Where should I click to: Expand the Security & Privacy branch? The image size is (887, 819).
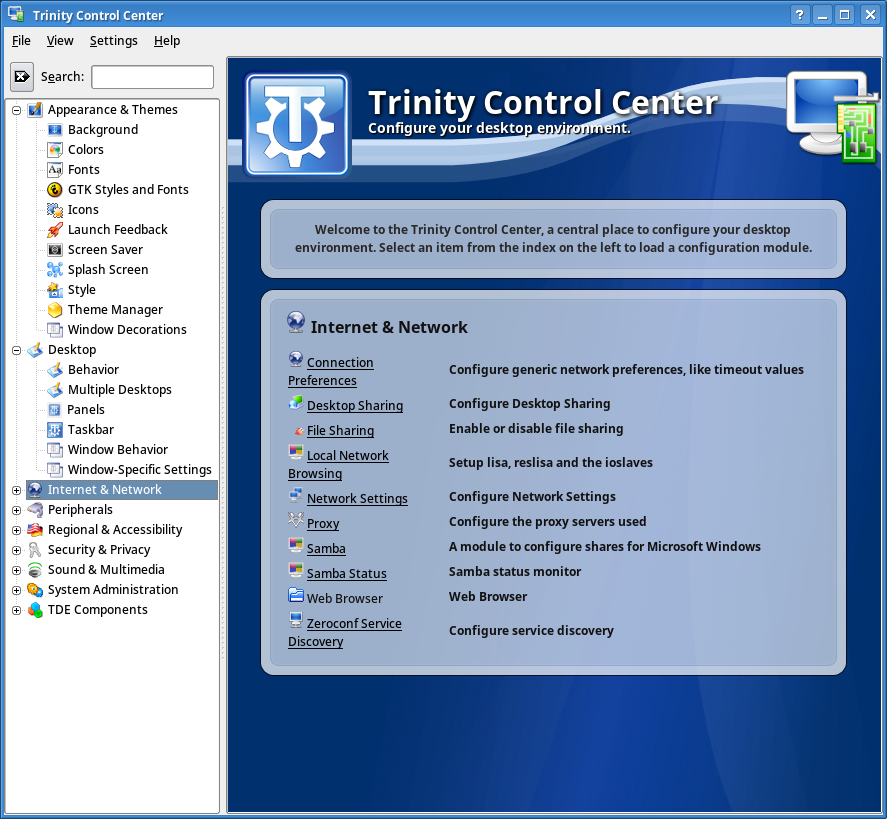[16, 550]
